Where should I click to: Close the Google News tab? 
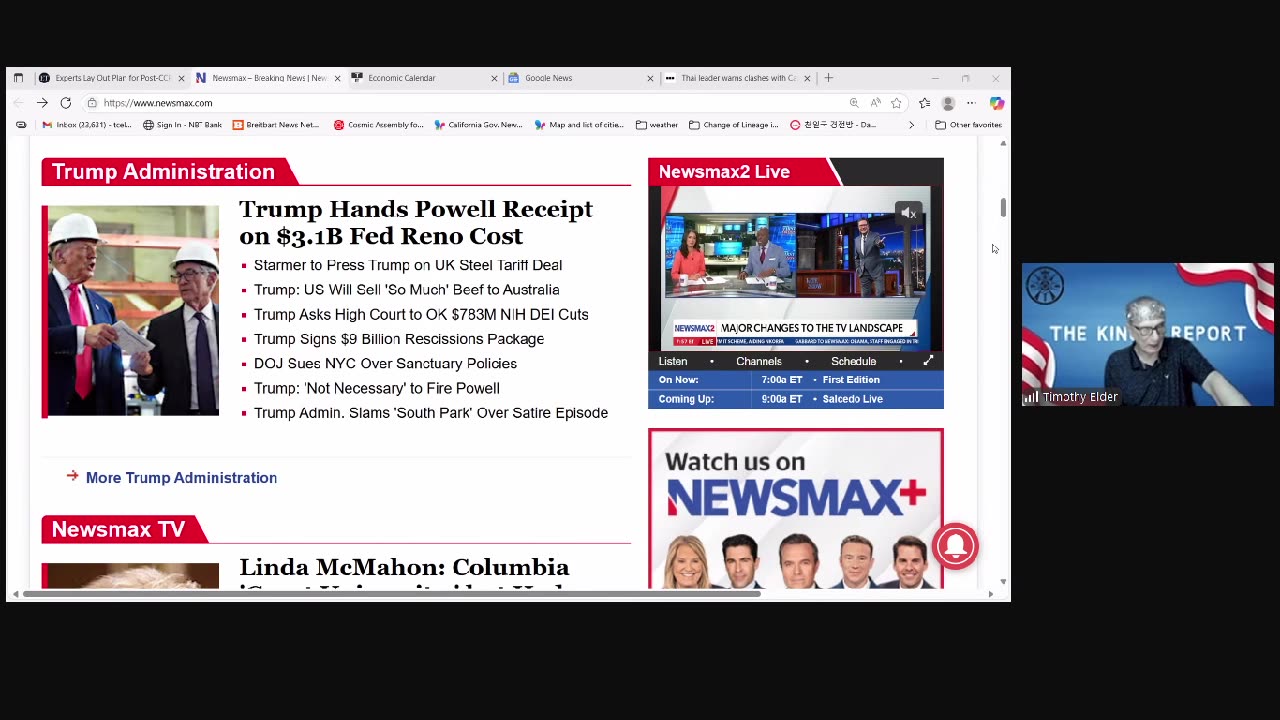click(650, 78)
